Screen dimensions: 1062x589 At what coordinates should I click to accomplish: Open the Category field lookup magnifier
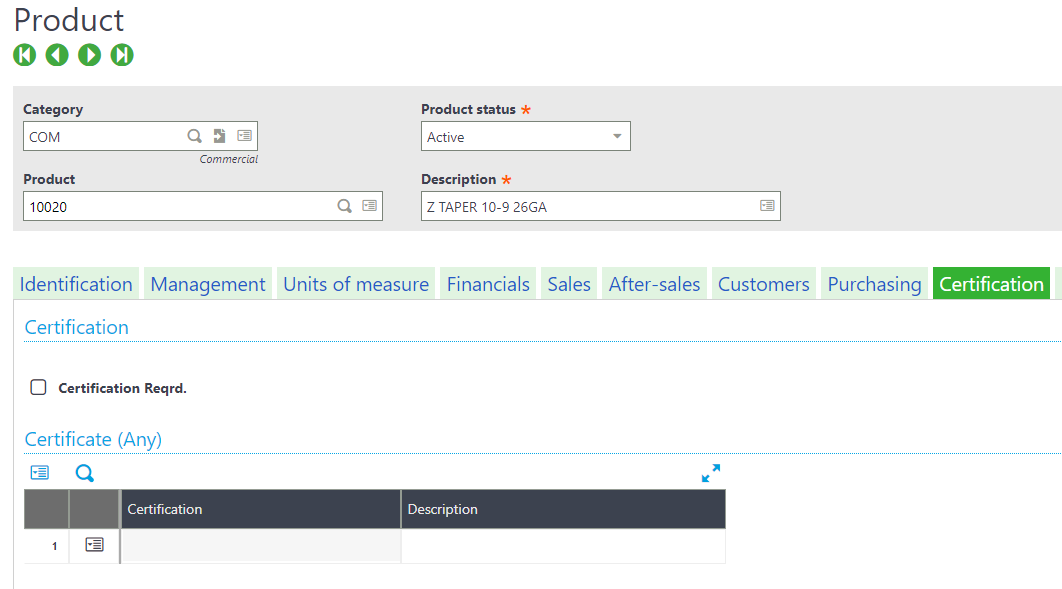coord(195,136)
